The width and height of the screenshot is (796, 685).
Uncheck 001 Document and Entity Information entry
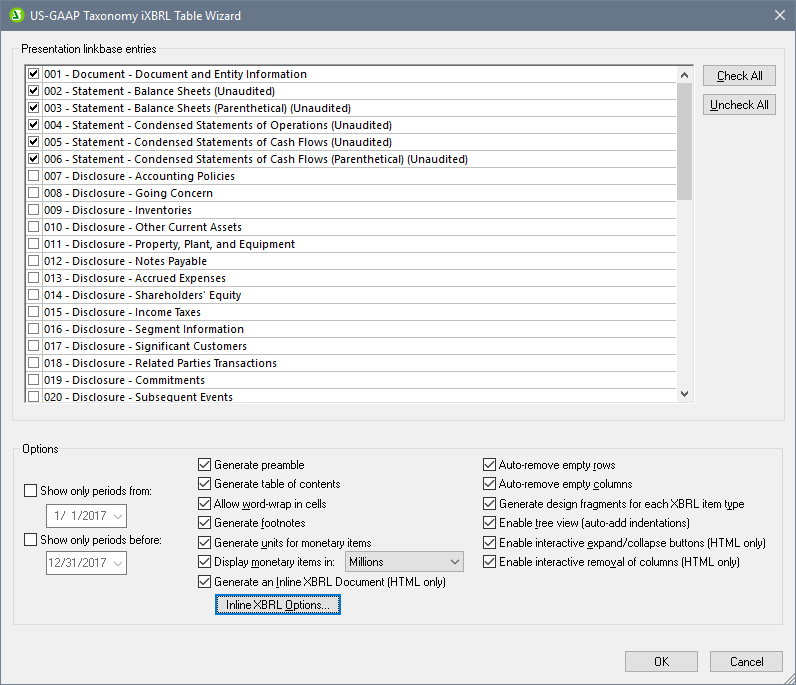[x=34, y=74]
